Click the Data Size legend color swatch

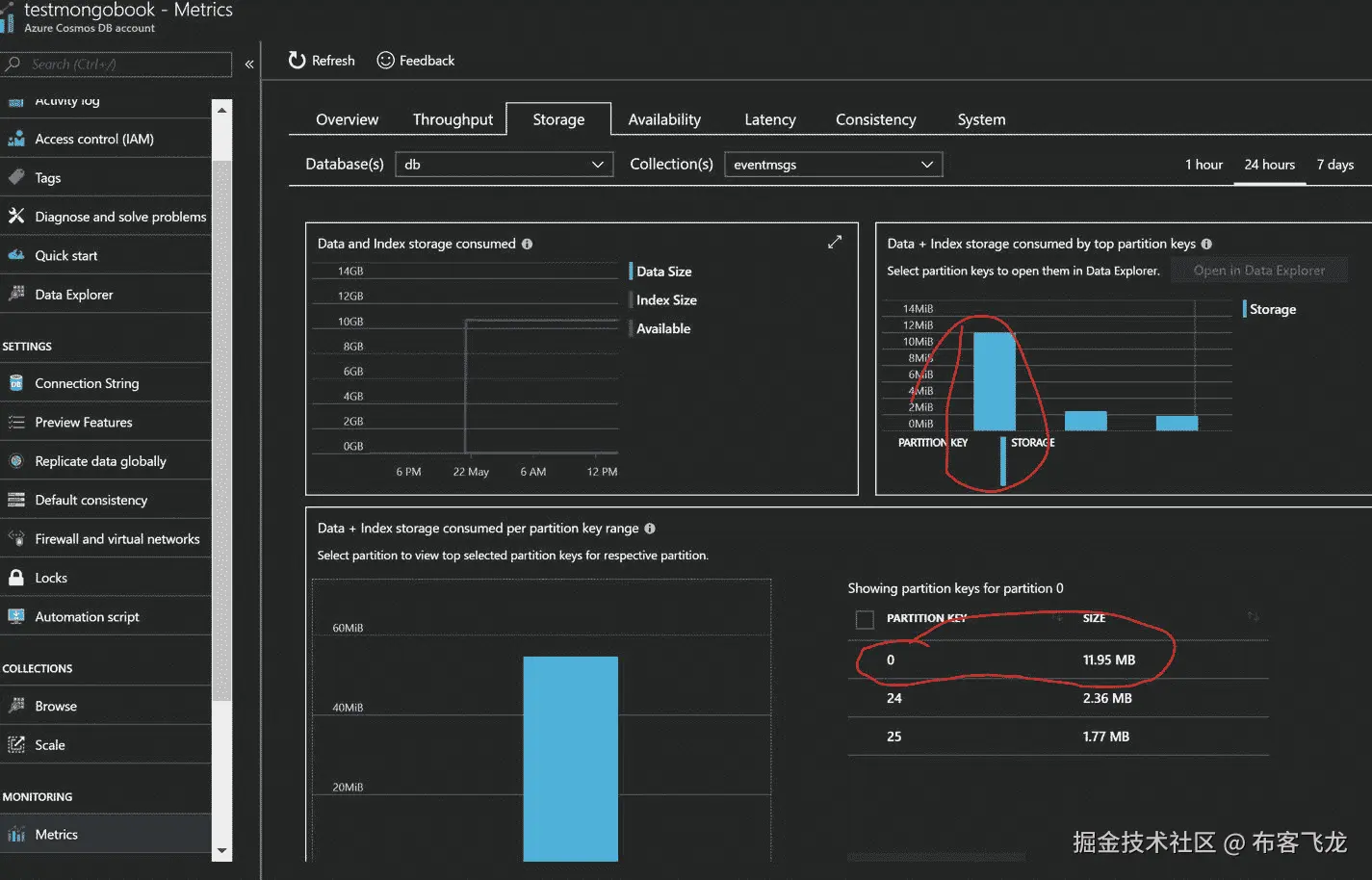click(x=631, y=272)
